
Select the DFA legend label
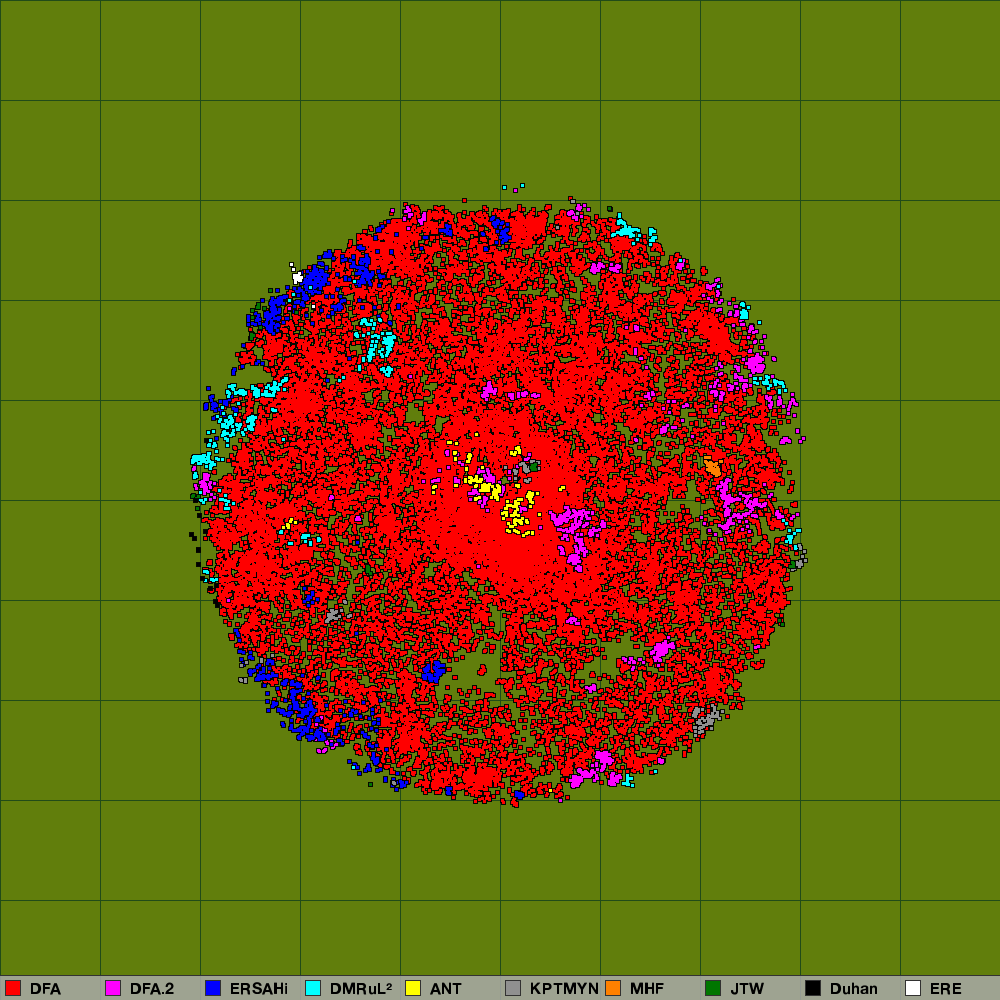[x=45, y=989]
